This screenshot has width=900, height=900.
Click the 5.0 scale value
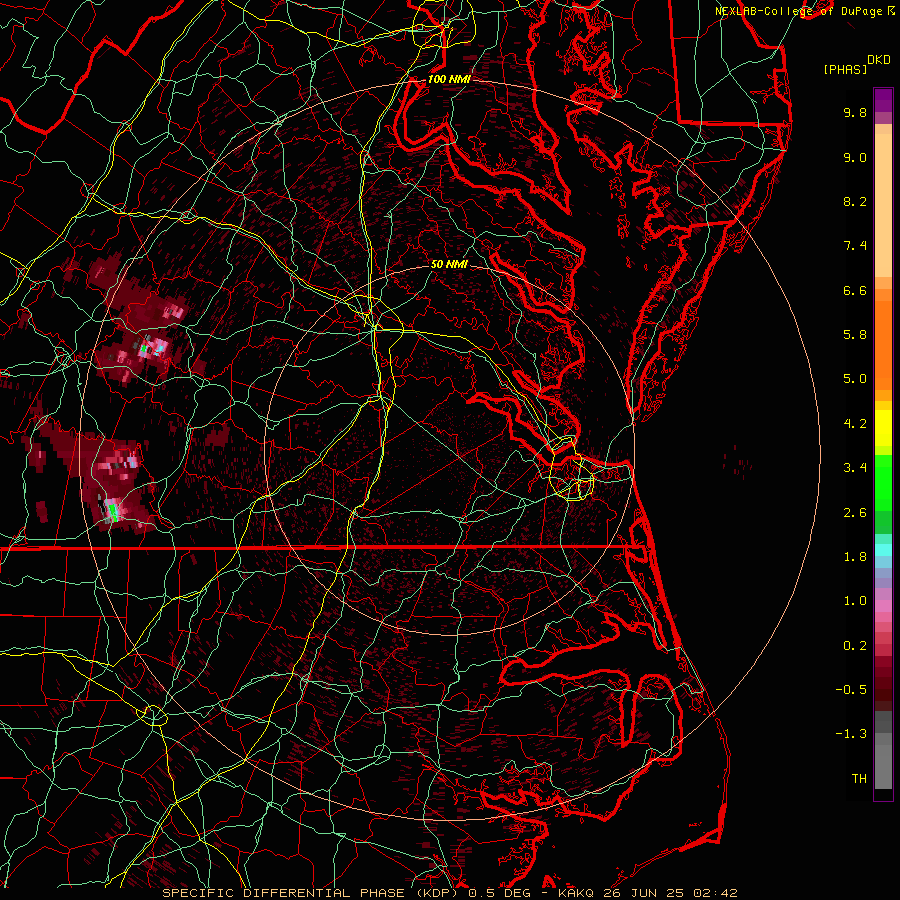855,379
